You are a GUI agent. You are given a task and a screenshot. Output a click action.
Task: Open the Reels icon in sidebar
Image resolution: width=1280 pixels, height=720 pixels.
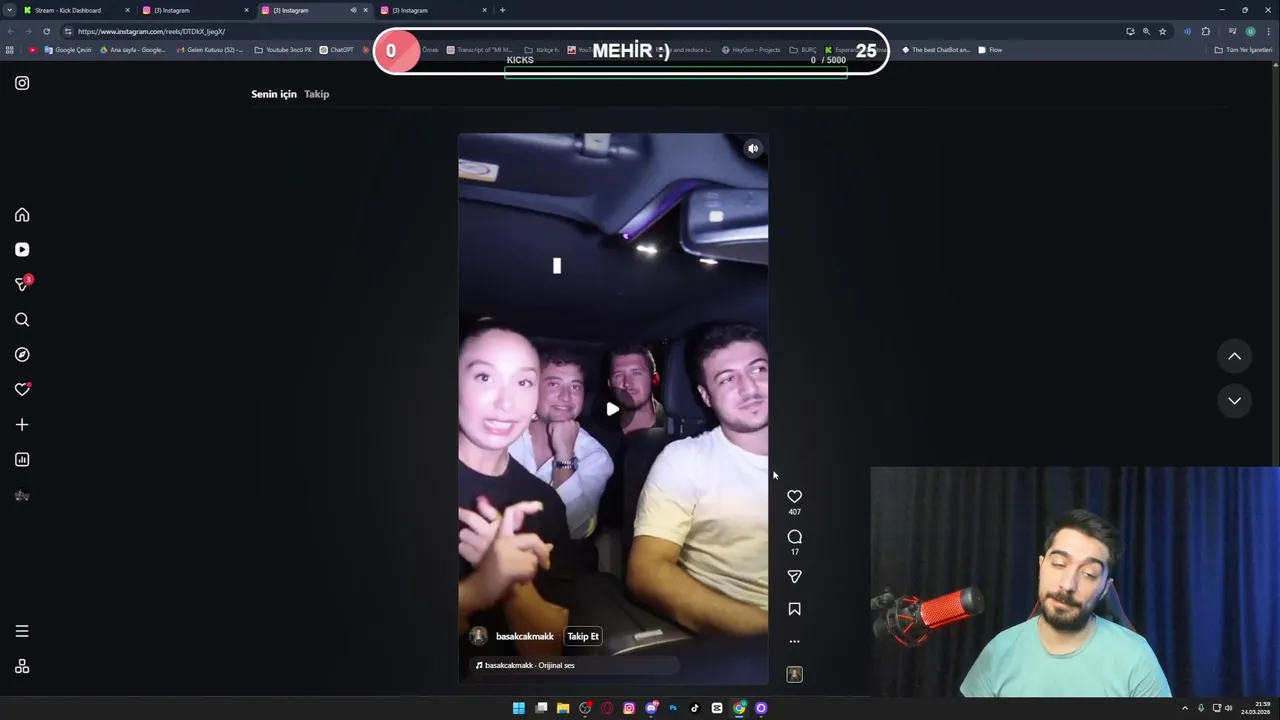(22, 250)
